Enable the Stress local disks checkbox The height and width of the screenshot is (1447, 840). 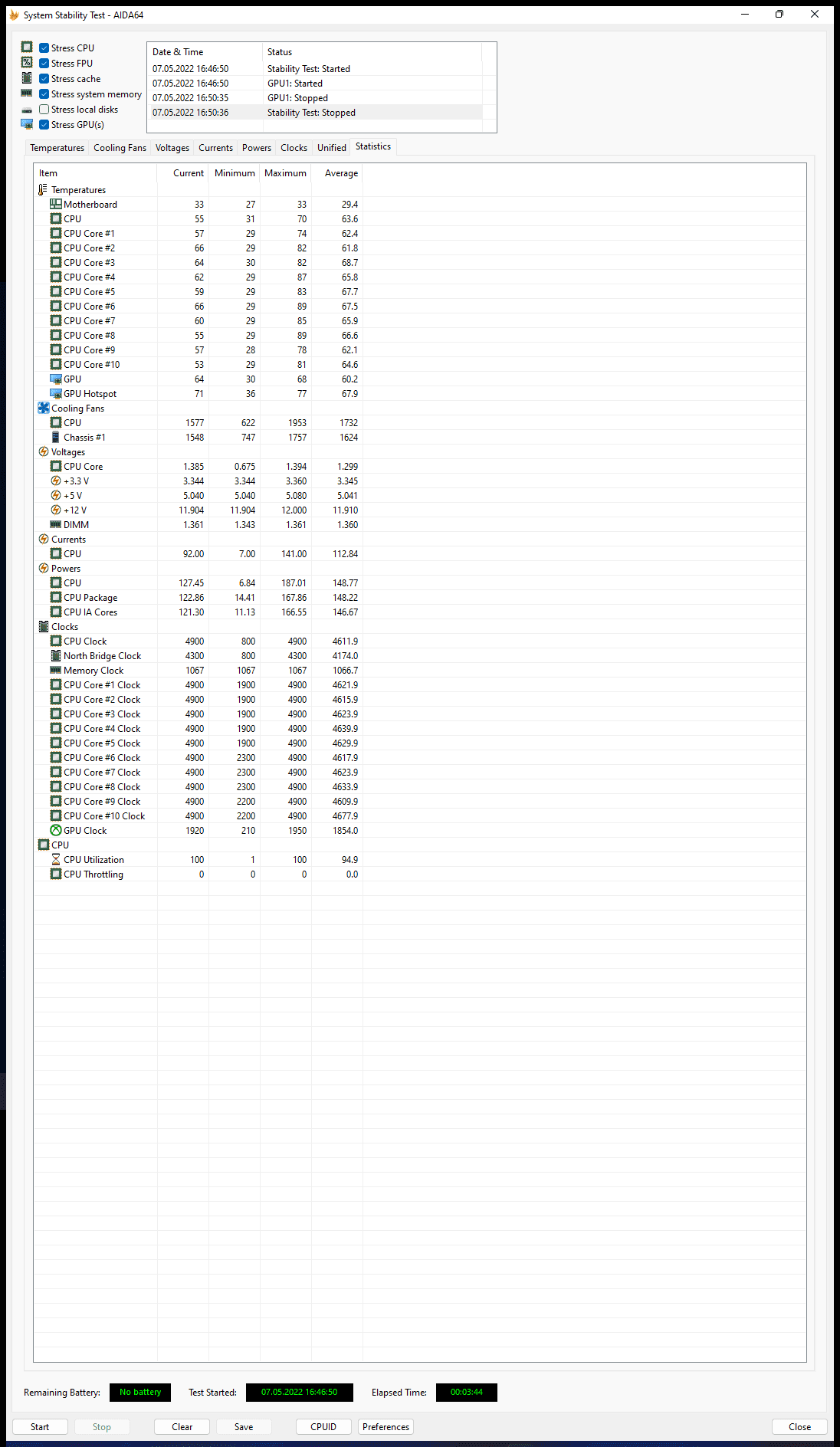[44, 109]
